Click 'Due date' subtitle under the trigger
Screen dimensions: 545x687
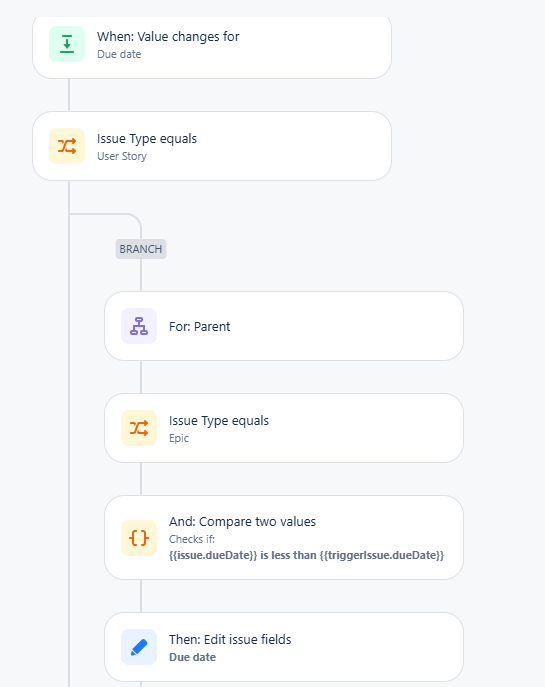tap(119, 54)
